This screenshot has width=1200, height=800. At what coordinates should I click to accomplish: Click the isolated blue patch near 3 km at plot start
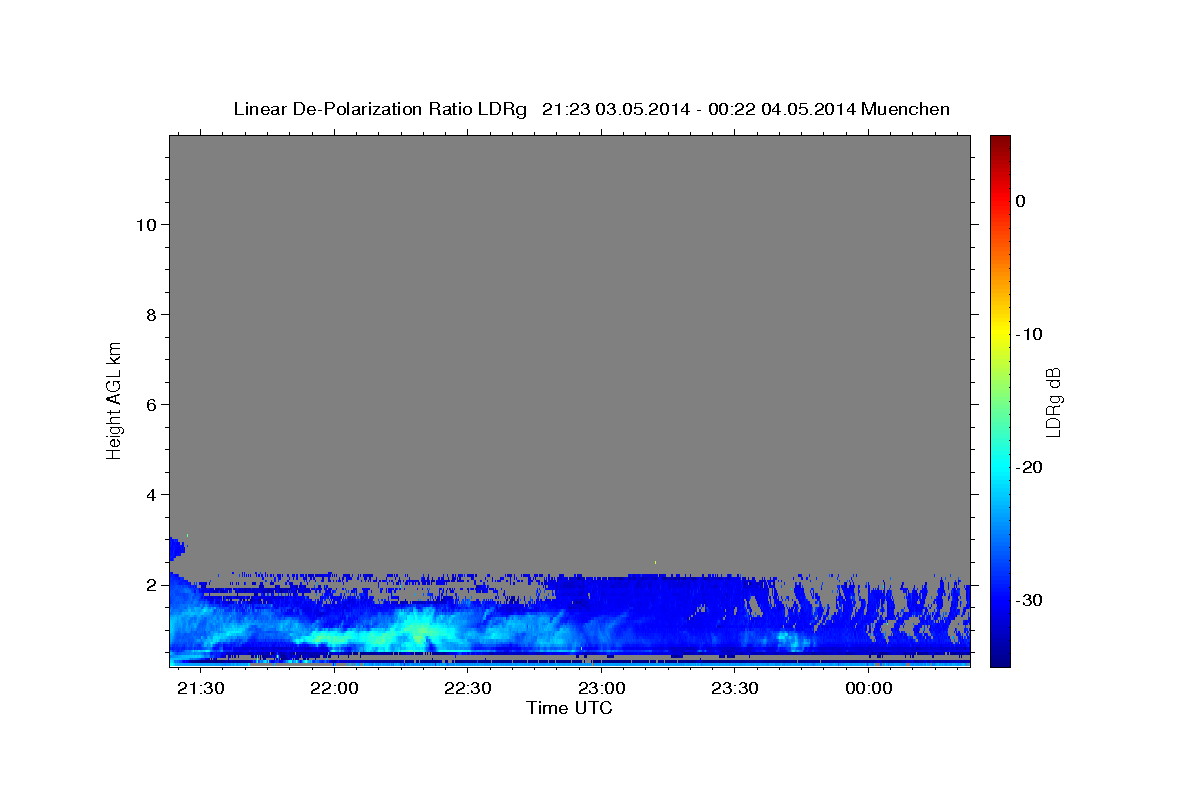[x=176, y=549]
